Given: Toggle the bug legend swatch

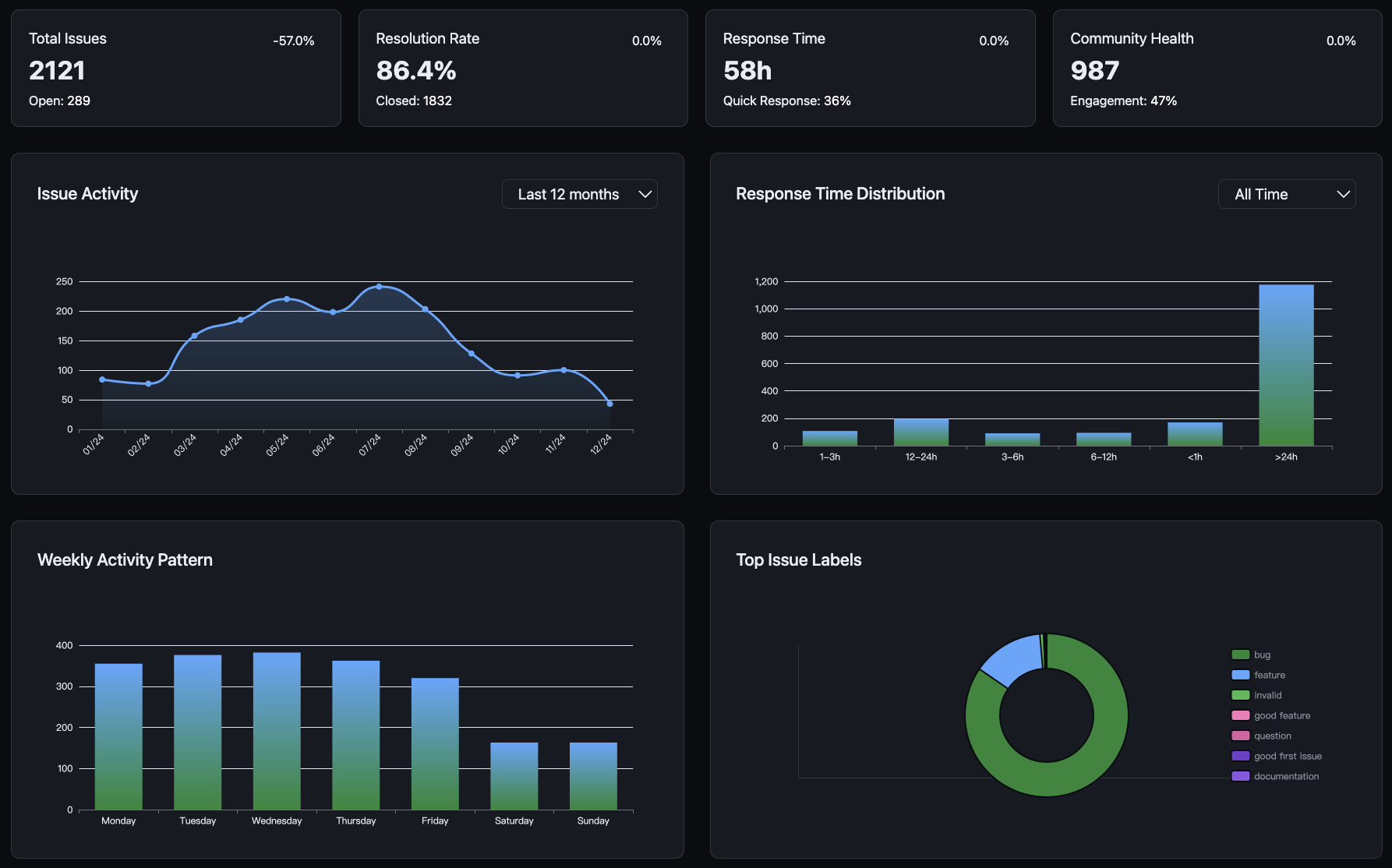Looking at the screenshot, I should tap(1240, 655).
